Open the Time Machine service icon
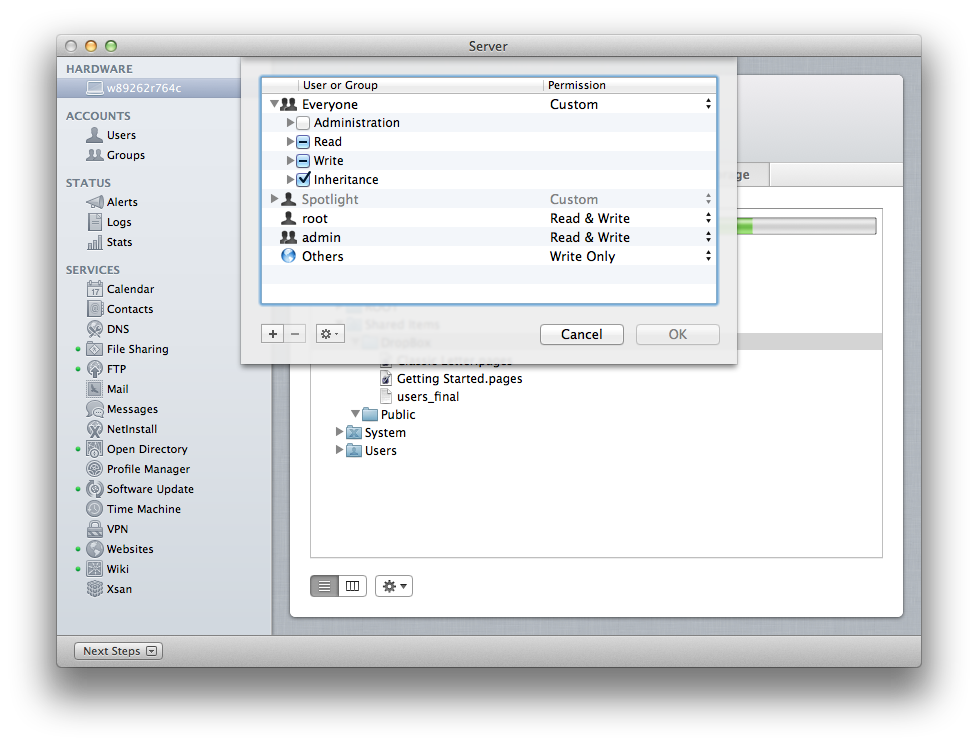Image resolution: width=978 pixels, height=746 pixels. point(95,509)
